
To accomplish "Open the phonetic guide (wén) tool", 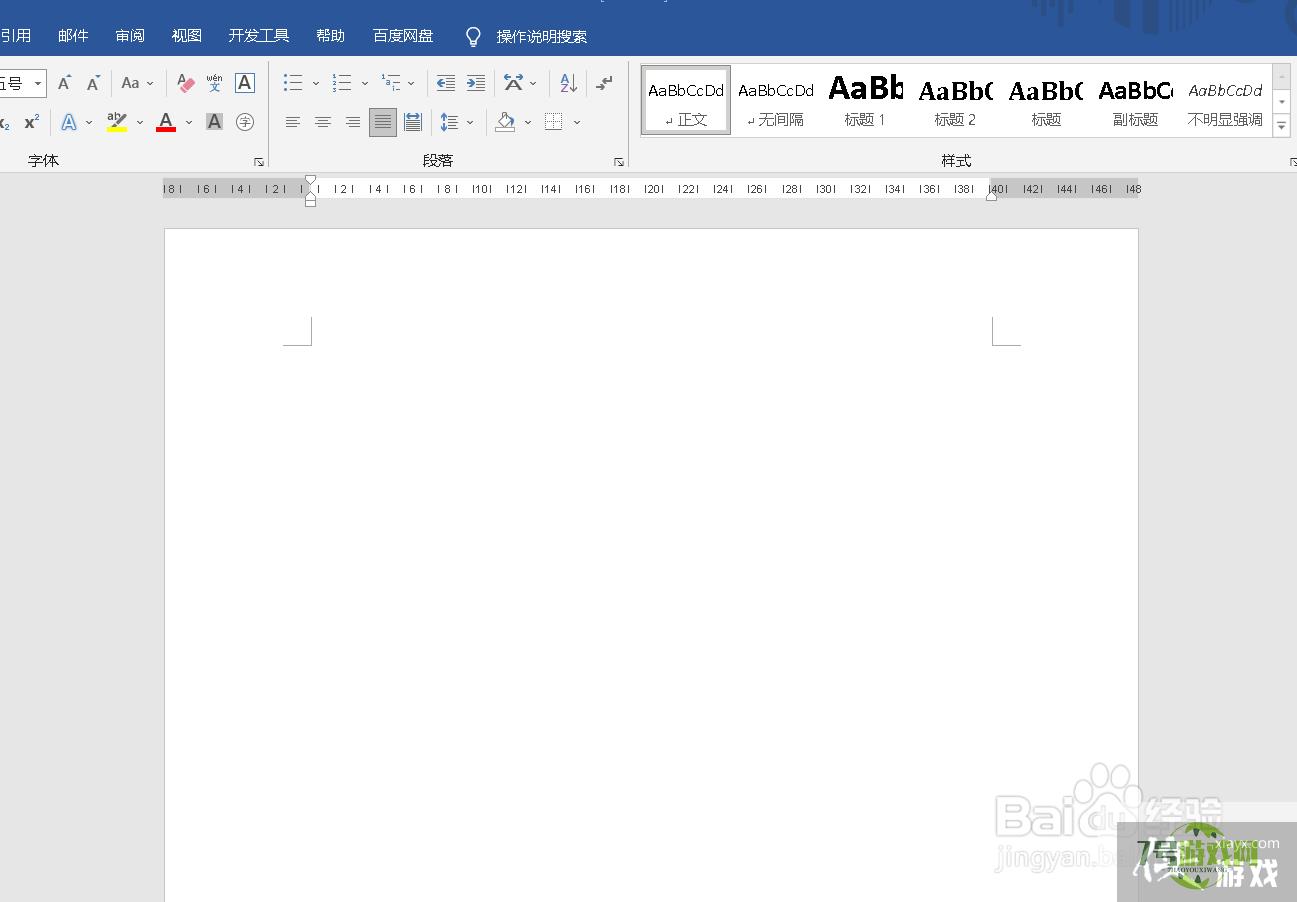I will click(215, 83).
